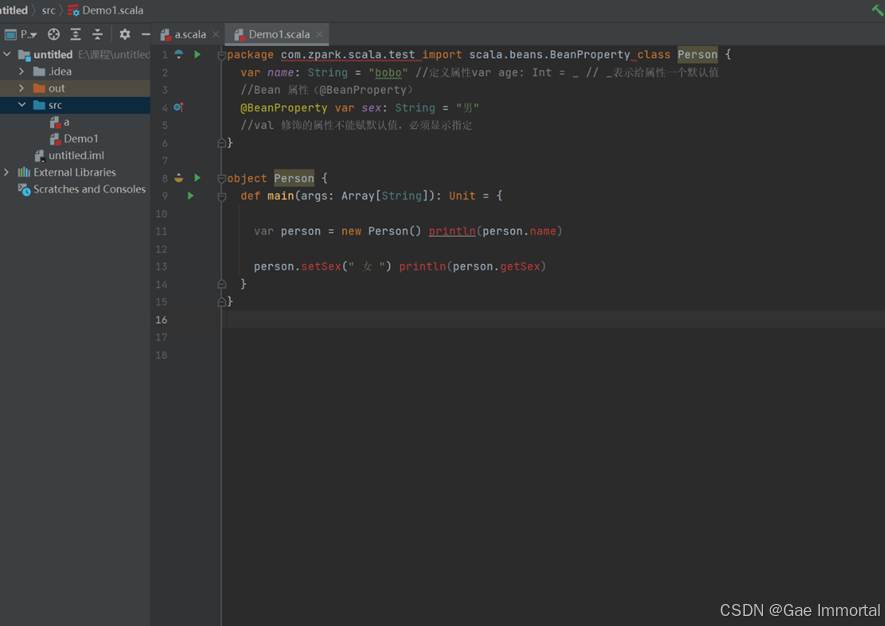
Task: Click the hide Project panel minus icon
Action: tap(145, 33)
